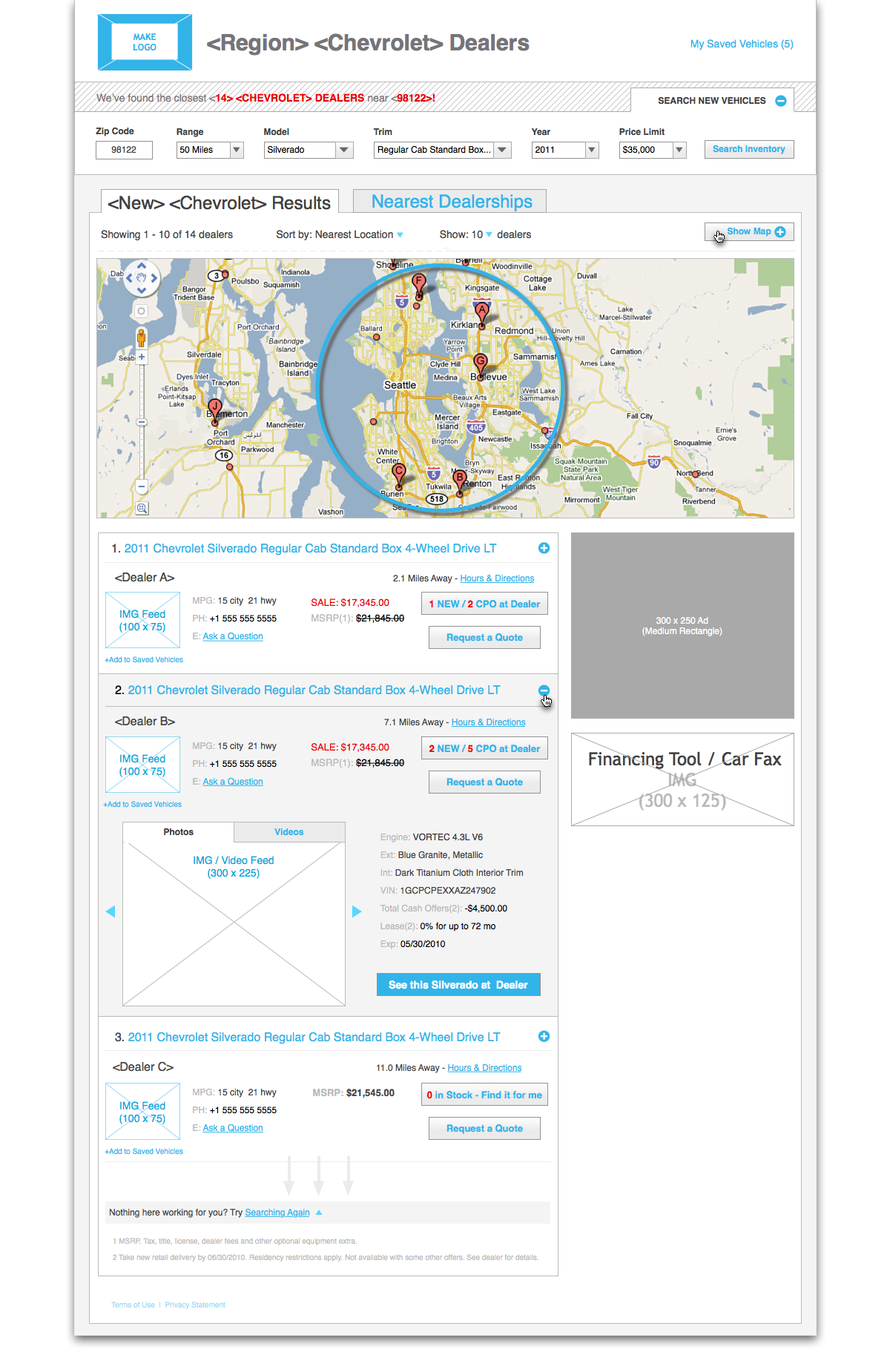Pan the map down with the arrow
The image size is (890, 1372).
pos(142,291)
